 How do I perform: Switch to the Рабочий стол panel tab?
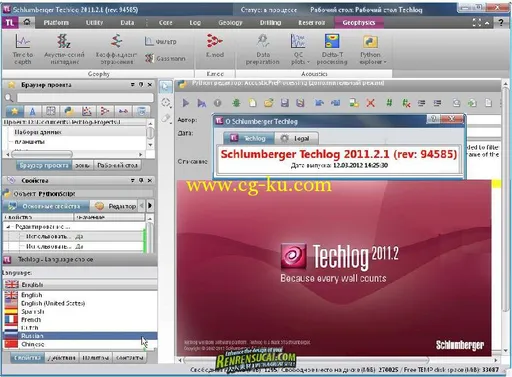(117, 165)
